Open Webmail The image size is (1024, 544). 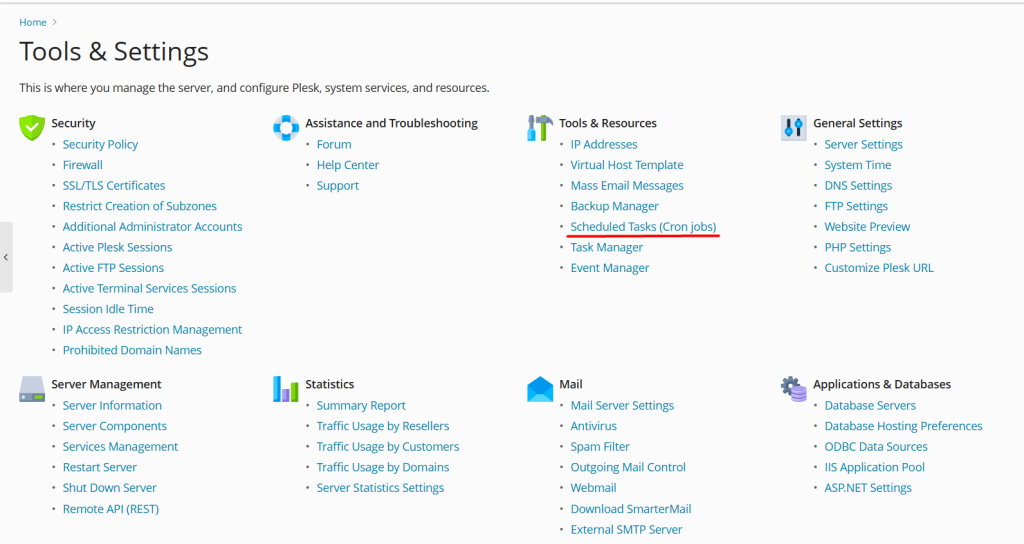pyautogui.click(x=594, y=488)
